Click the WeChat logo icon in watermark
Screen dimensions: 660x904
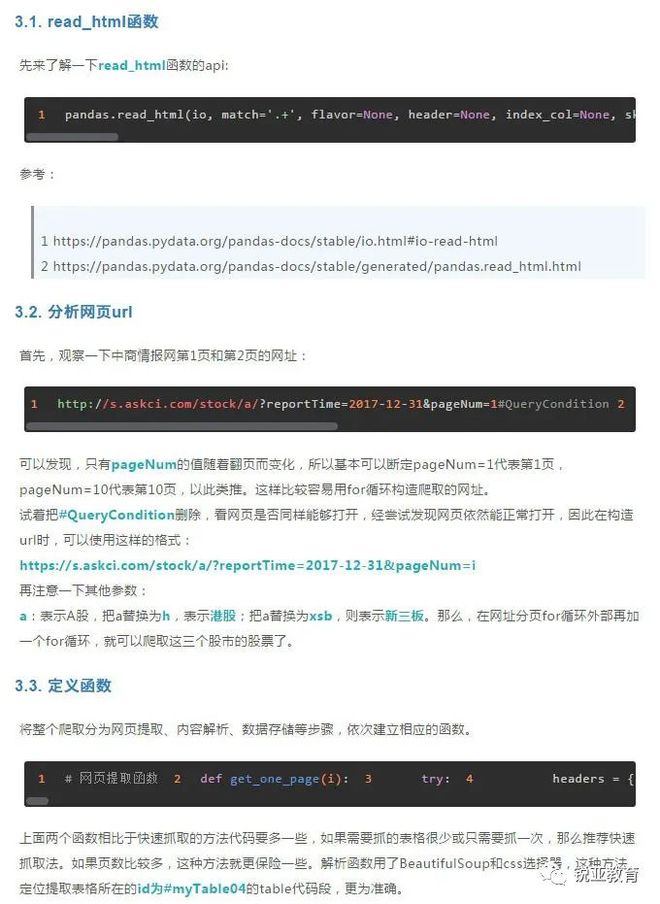553,876
